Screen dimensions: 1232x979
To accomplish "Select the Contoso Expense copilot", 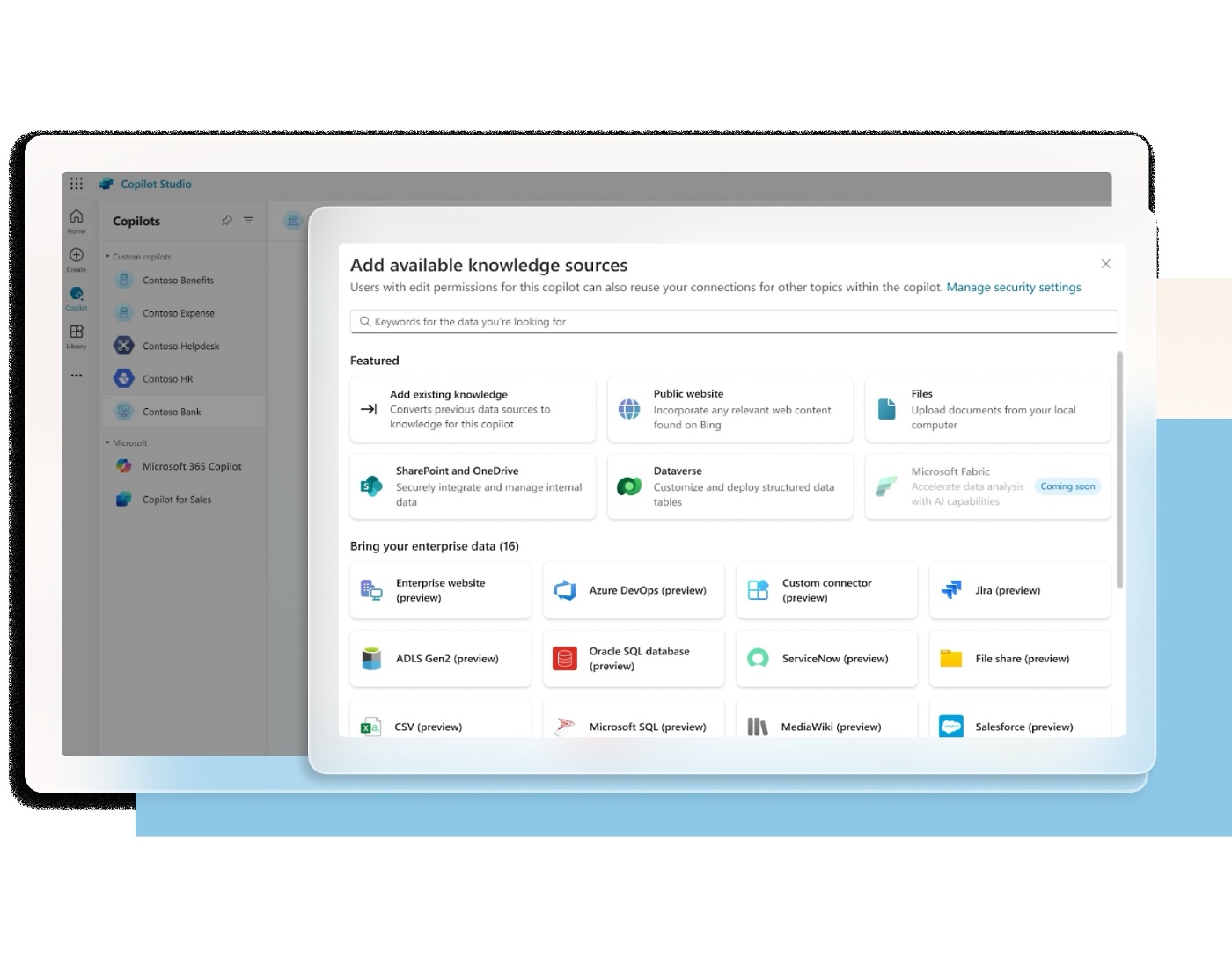I will pos(183,313).
